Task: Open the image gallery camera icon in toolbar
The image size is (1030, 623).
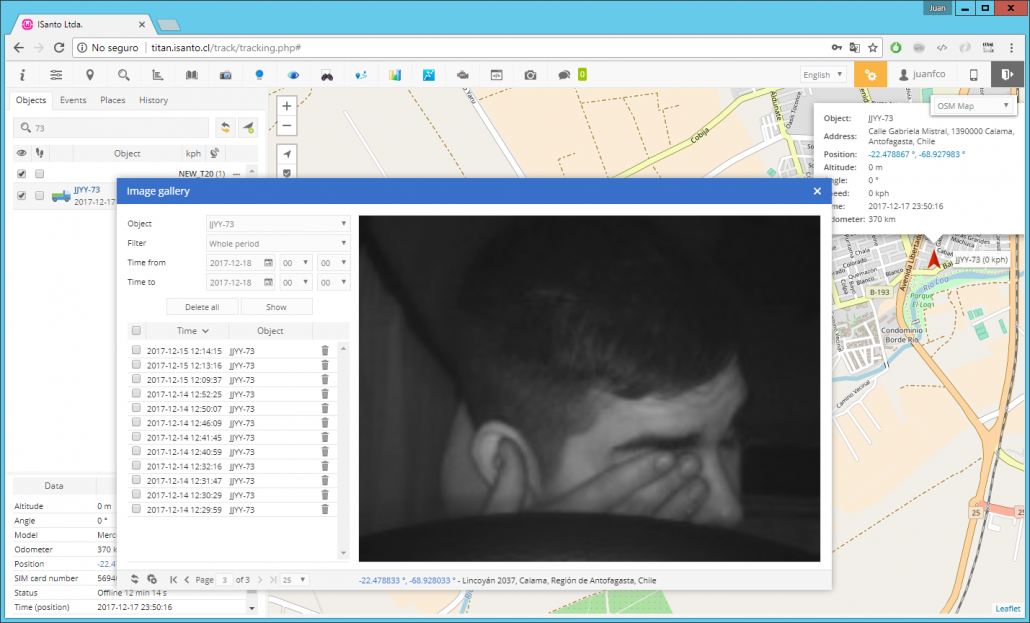Action: pos(530,75)
